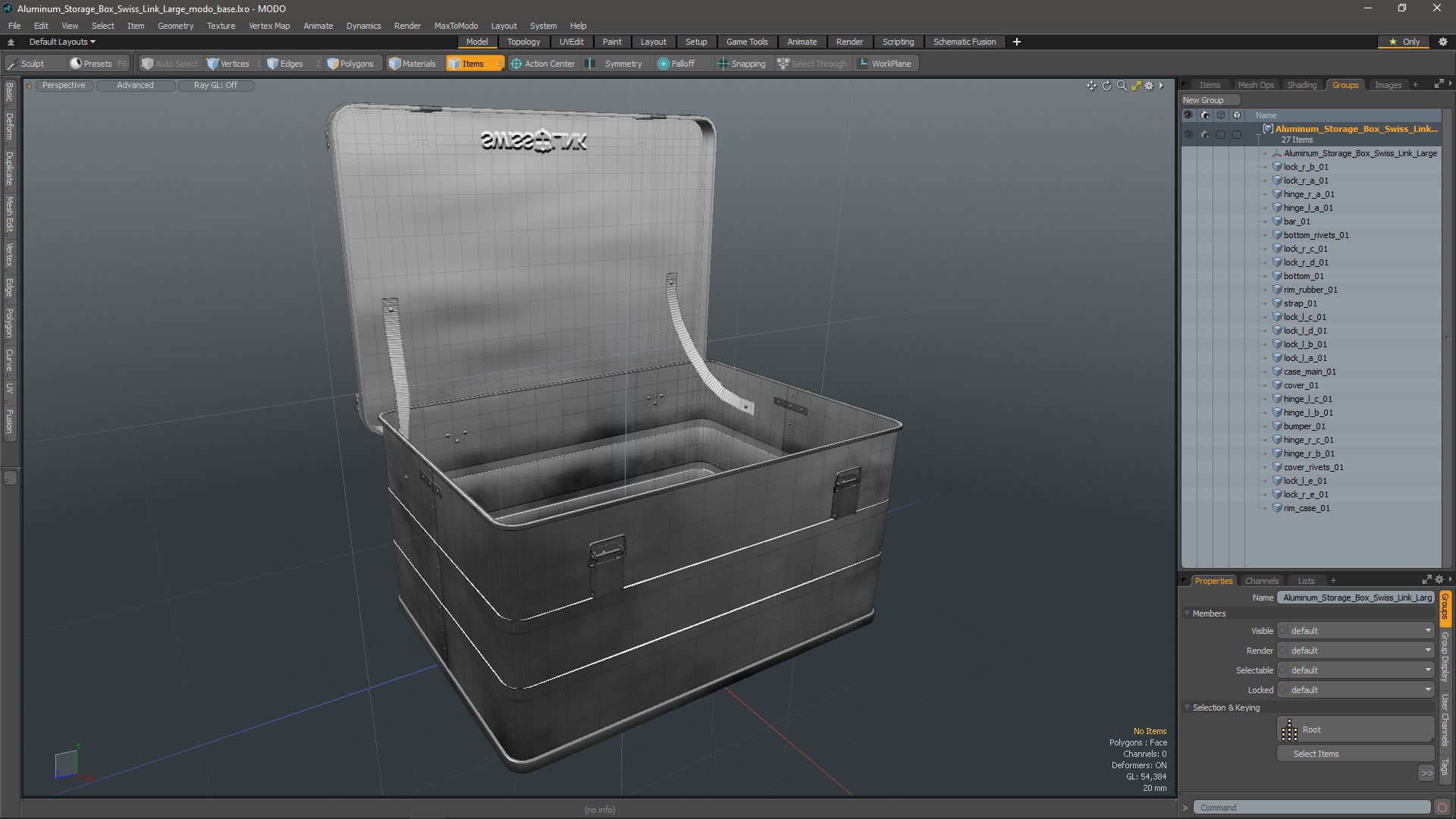Select the bumper_01 mesh item
This screenshot has width=1456, height=819.
point(1304,426)
